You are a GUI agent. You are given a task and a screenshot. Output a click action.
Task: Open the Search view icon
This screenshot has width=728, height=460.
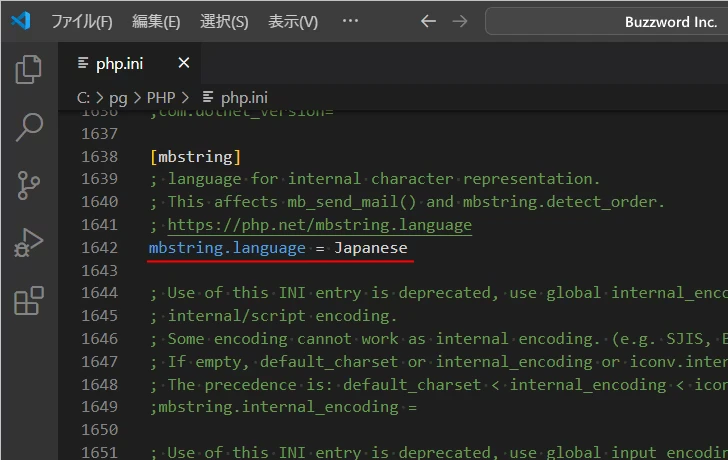tap(29, 127)
